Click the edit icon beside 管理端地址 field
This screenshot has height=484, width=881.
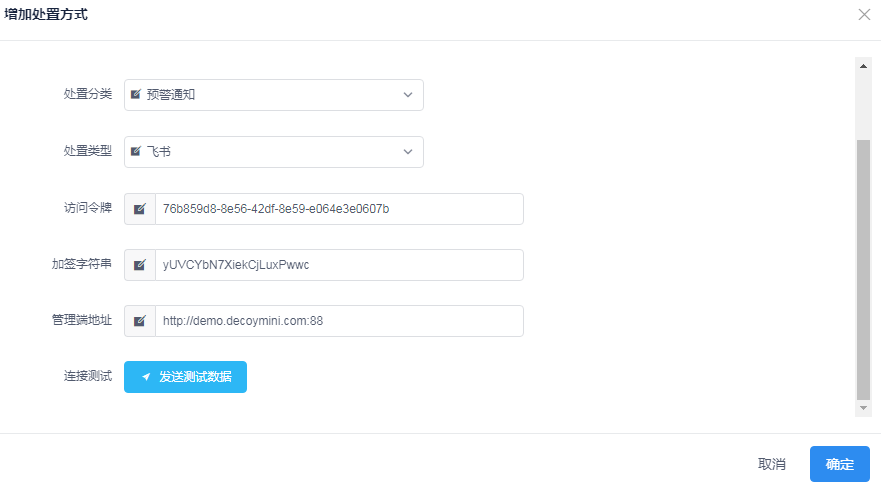click(140, 321)
